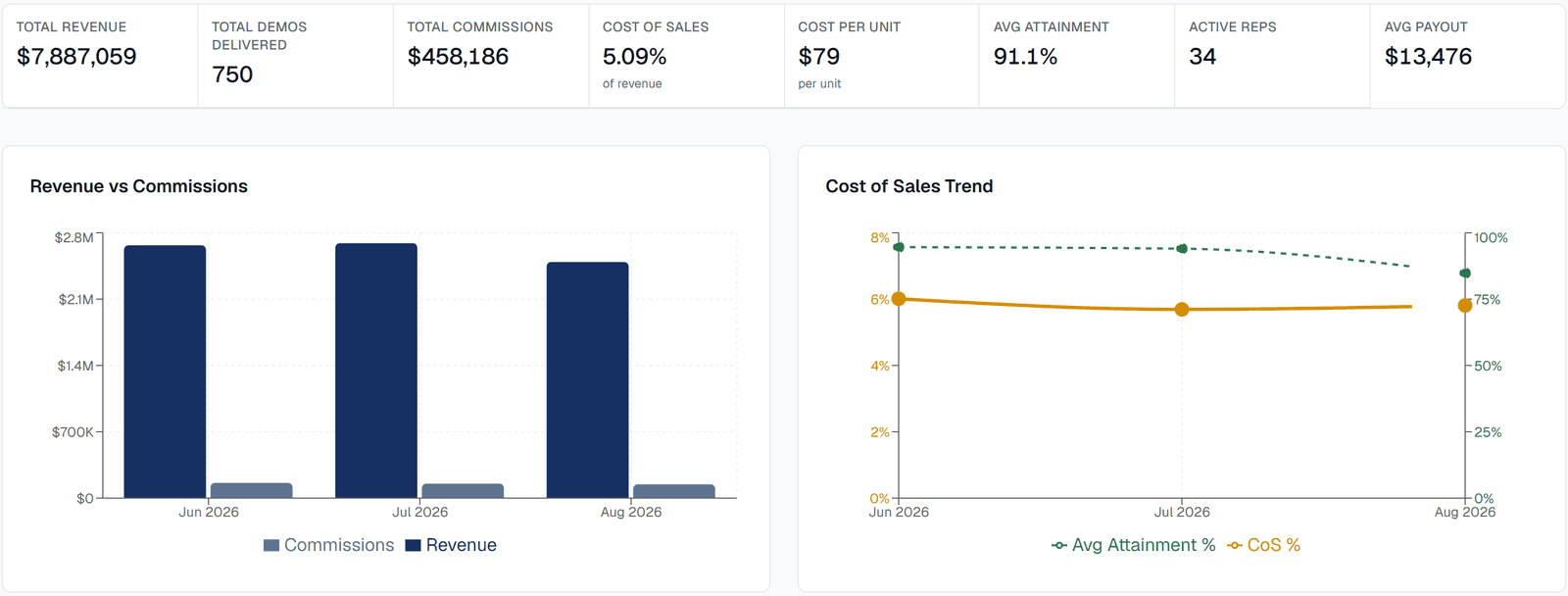1568x596 pixels.
Task: Click the 'of revenue' caption
Action: tap(632, 83)
